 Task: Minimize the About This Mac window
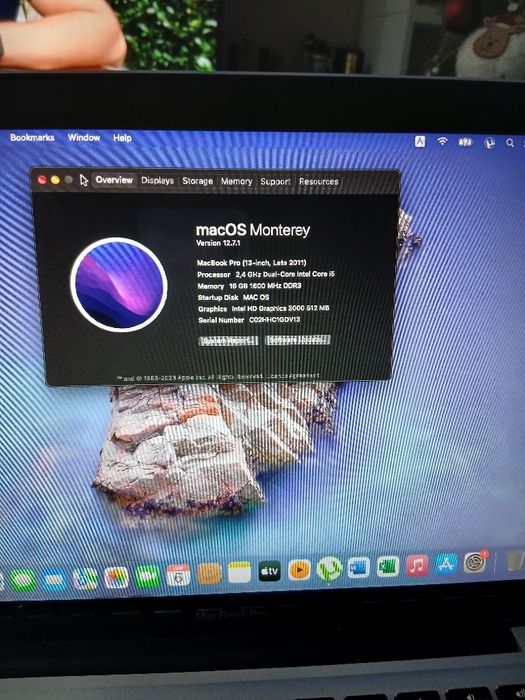click(55, 179)
